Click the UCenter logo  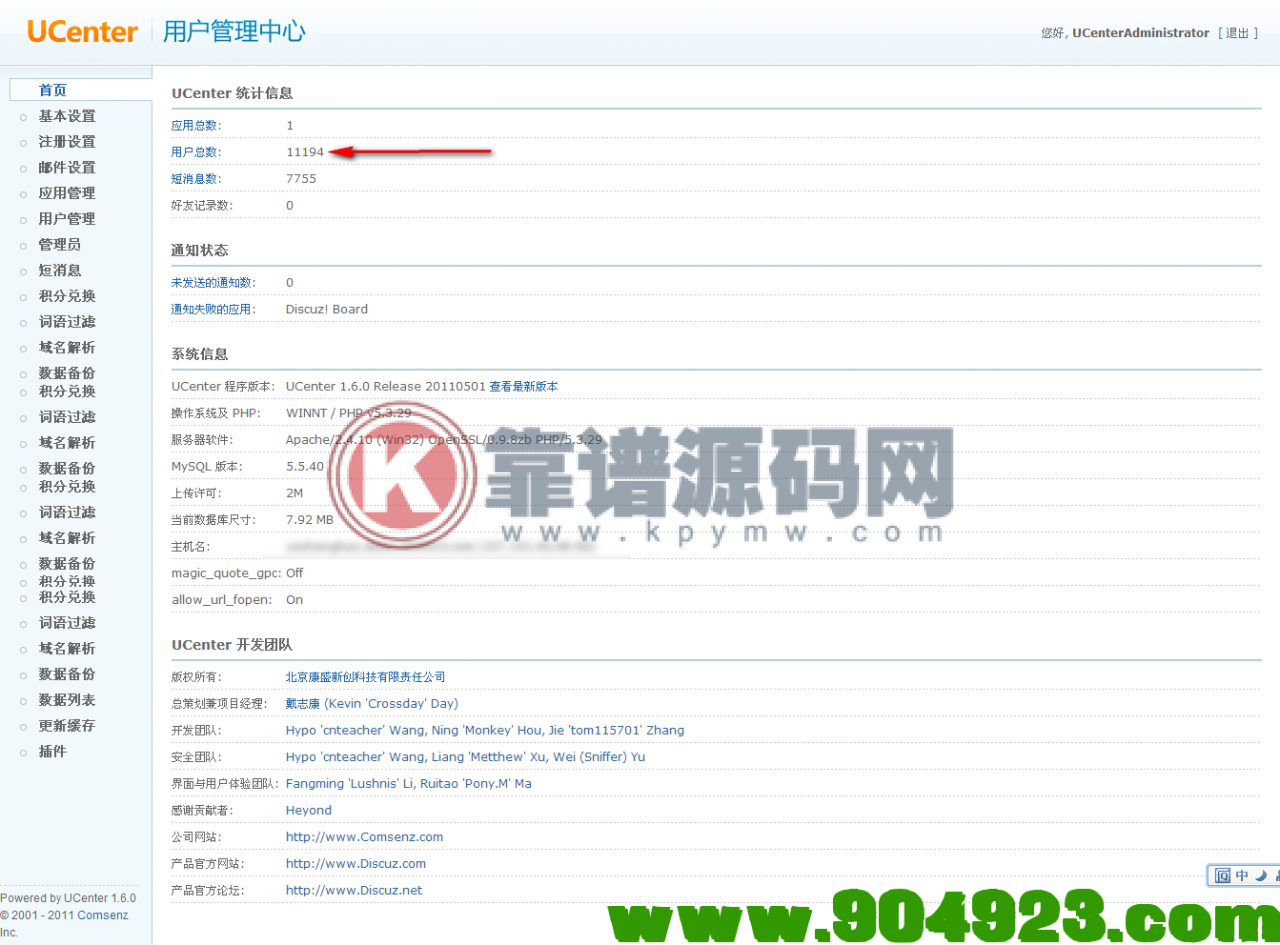82,32
